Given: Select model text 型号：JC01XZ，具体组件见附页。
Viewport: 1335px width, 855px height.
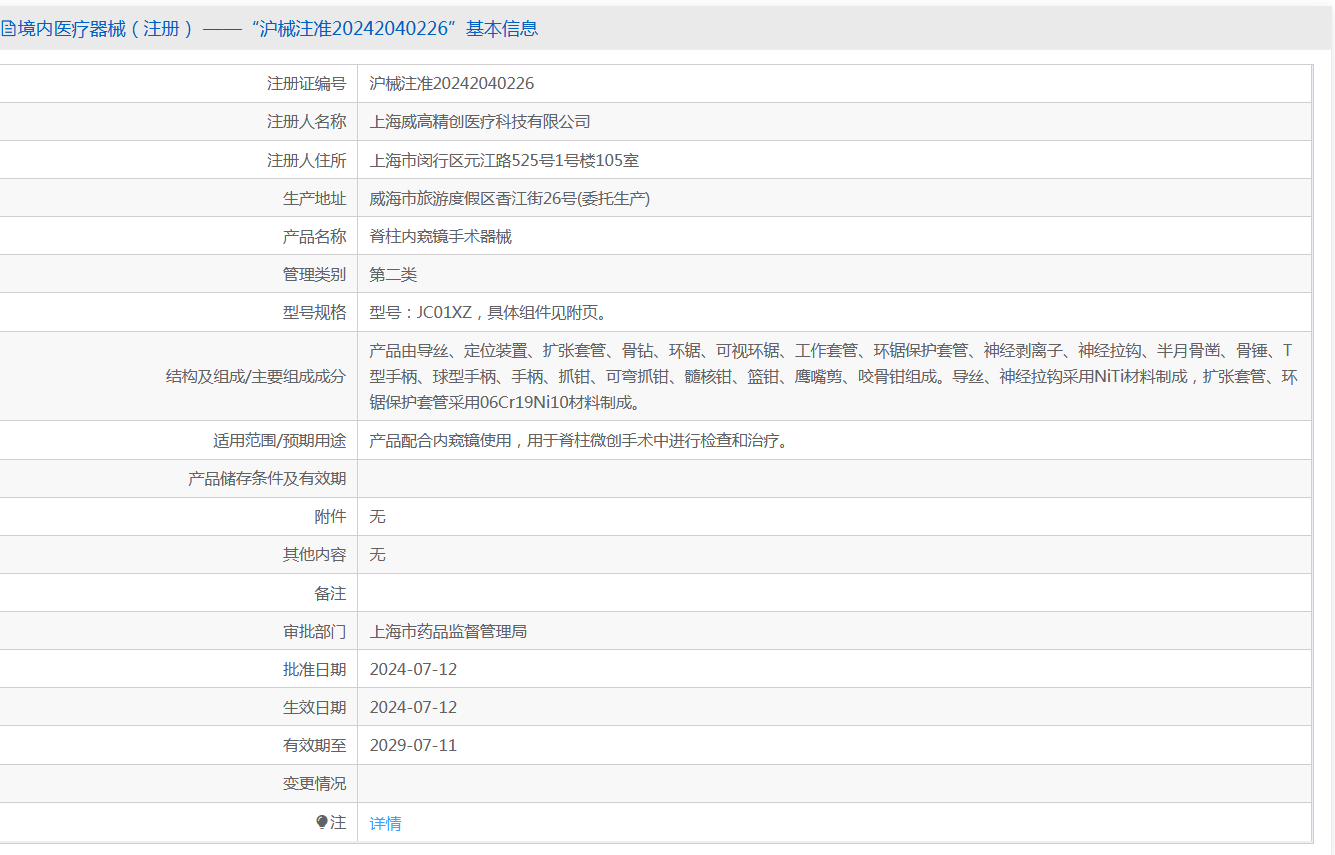Looking at the screenshot, I should point(487,312).
